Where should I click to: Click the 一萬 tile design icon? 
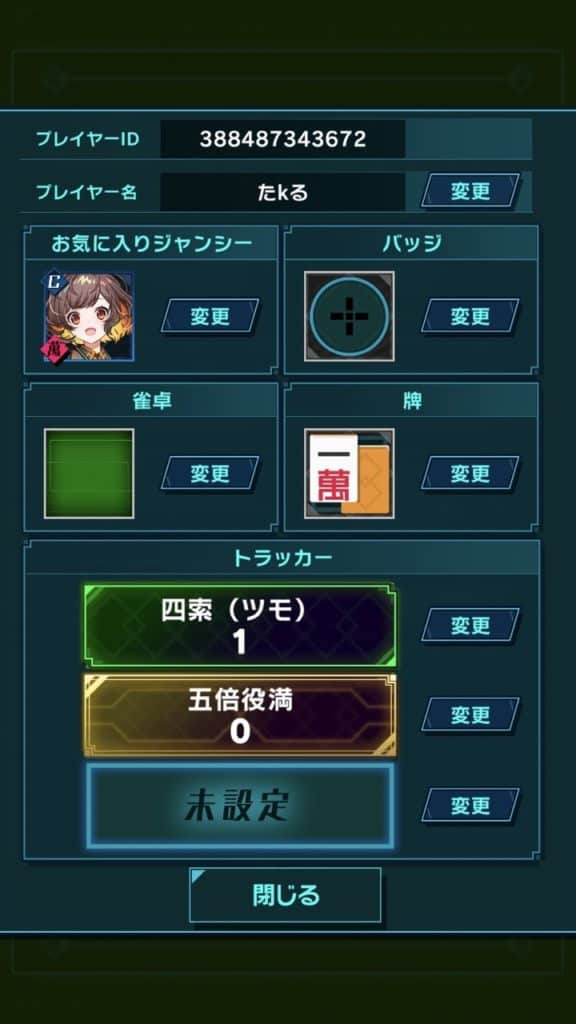[x=349, y=473]
